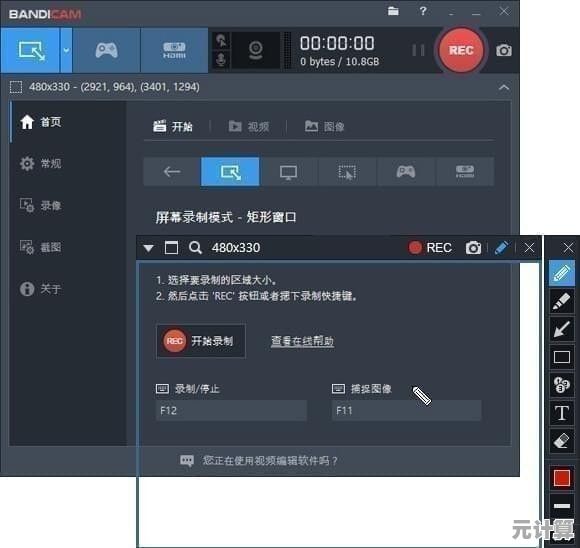The height and width of the screenshot is (548, 580).
Task: Open the 关于 (About) sidebar item
Action: coord(41,289)
